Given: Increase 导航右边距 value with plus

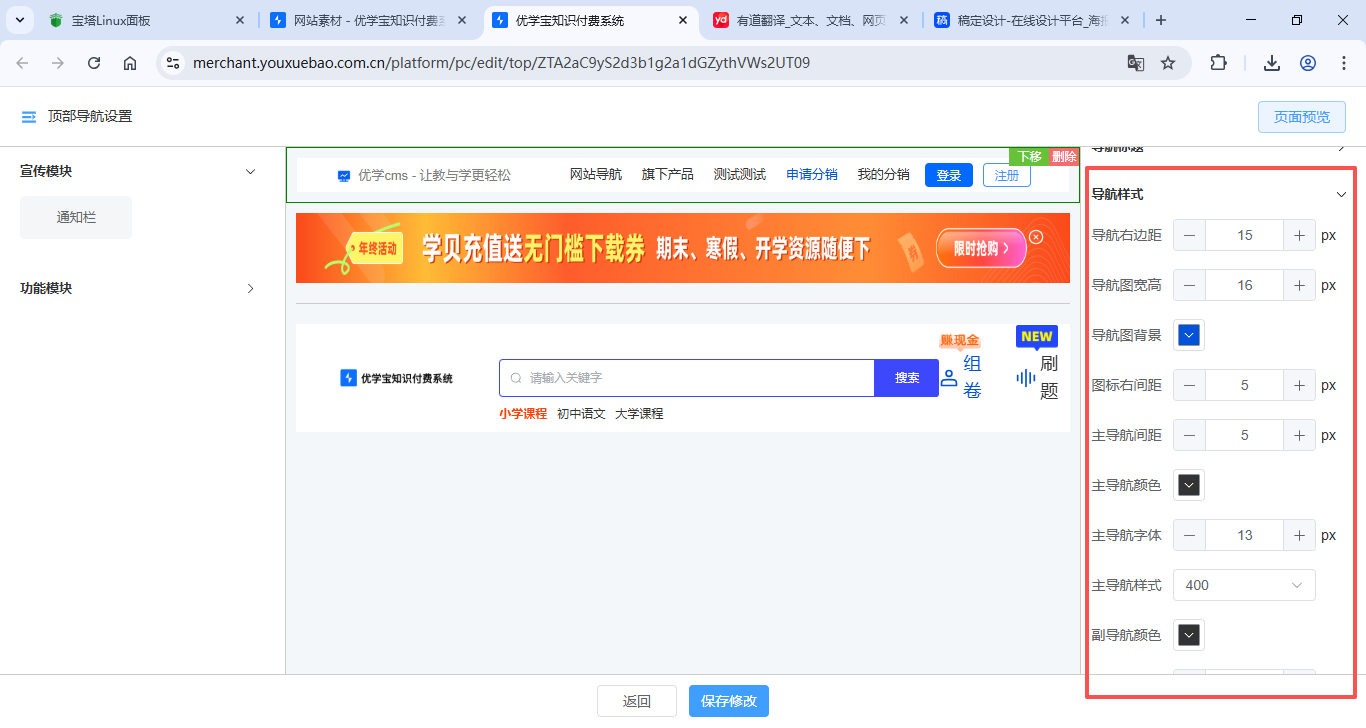Looking at the screenshot, I should tap(1299, 236).
